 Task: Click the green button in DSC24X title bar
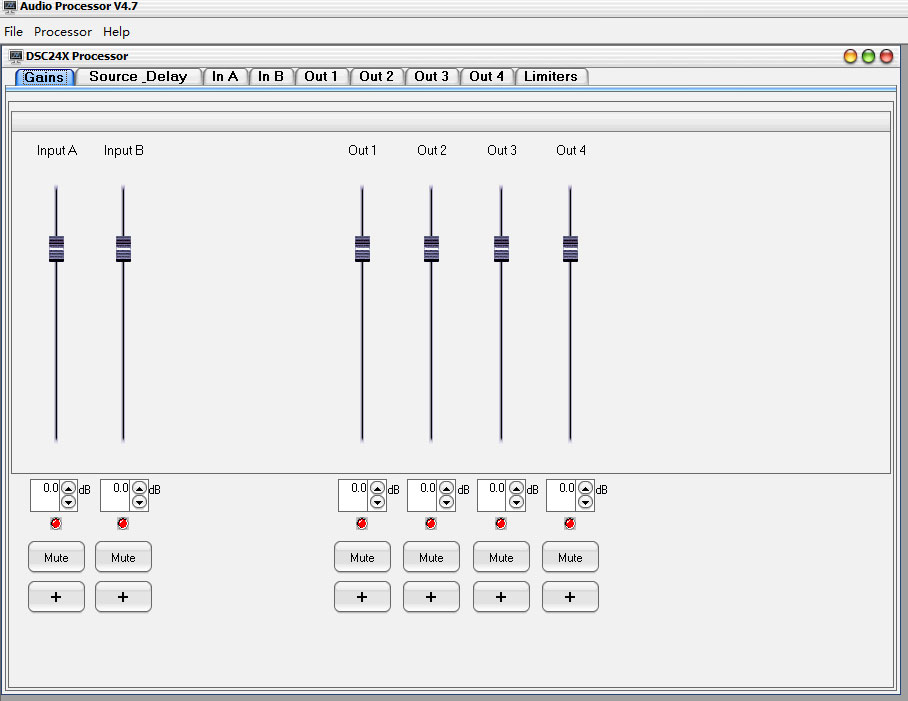tap(868, 56)
